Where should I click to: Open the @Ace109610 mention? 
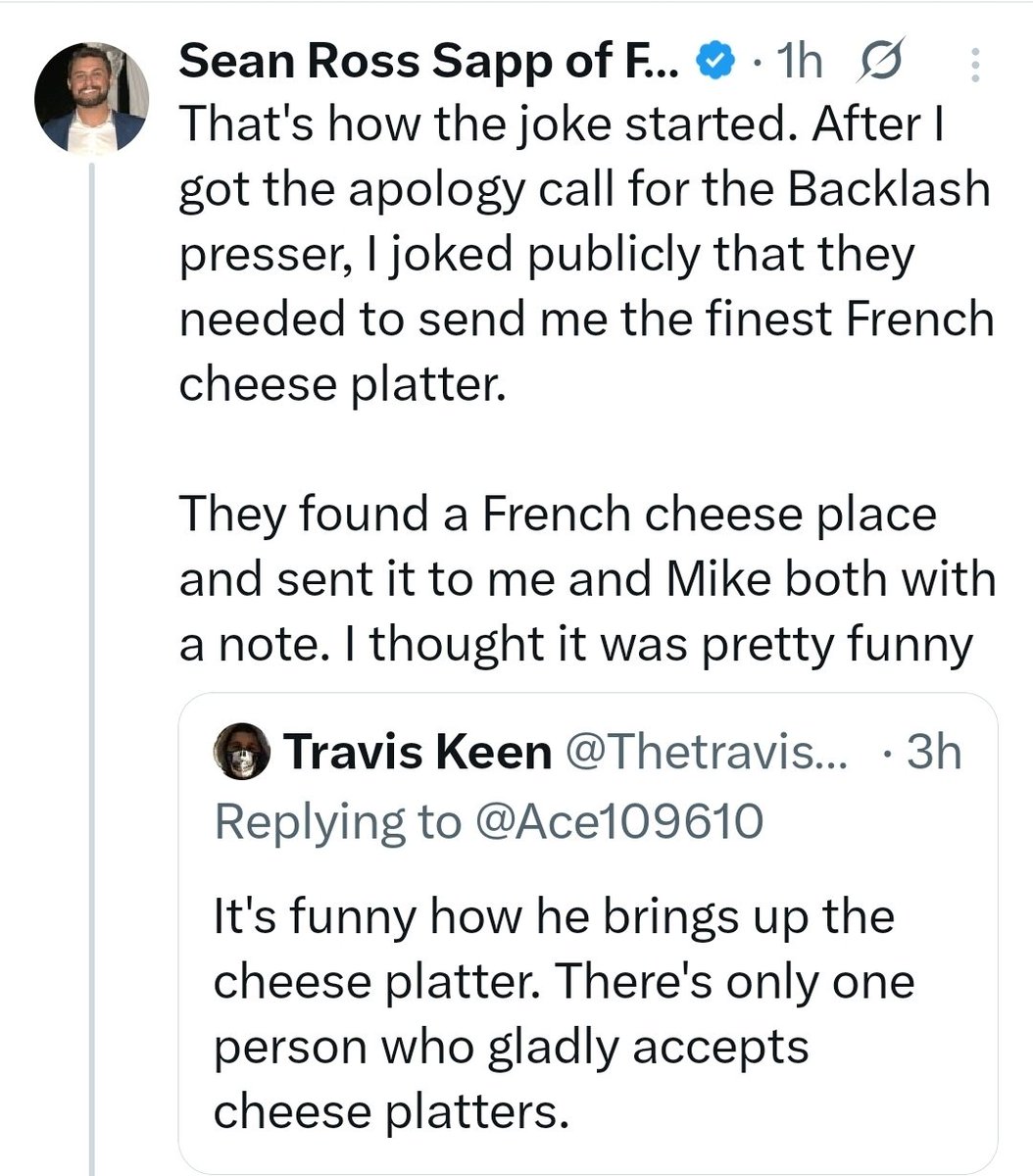(x=616, y=821)
